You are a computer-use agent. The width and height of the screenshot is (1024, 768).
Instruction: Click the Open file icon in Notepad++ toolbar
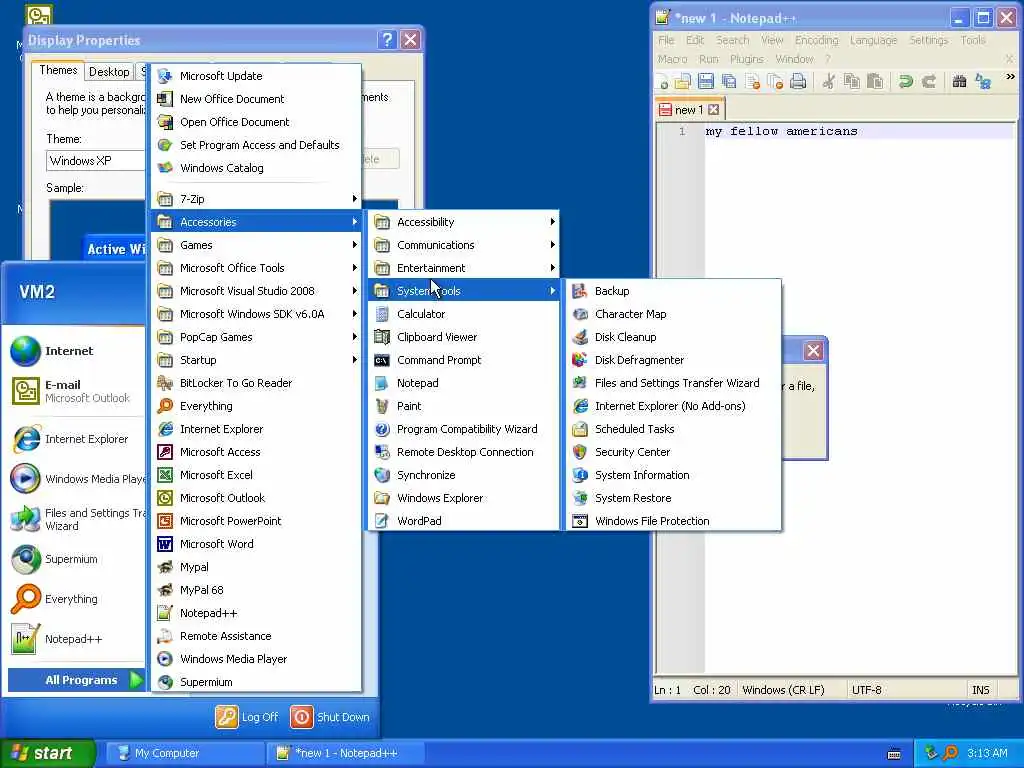point(682,82)
